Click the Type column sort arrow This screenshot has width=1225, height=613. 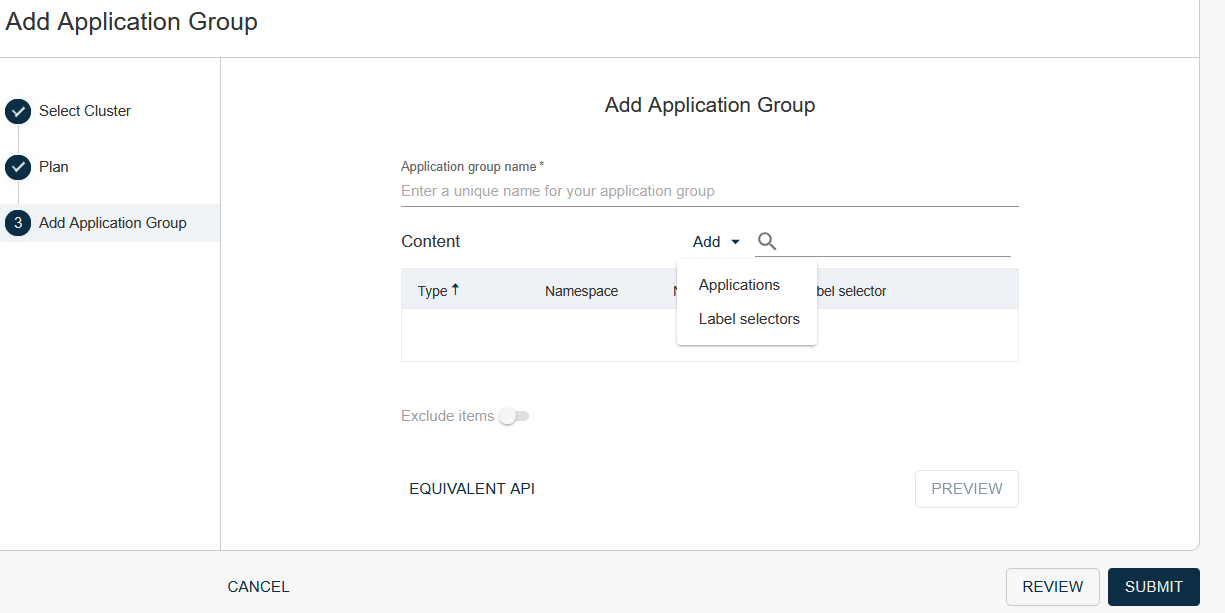pyautogui.click(x=456, y=290)
